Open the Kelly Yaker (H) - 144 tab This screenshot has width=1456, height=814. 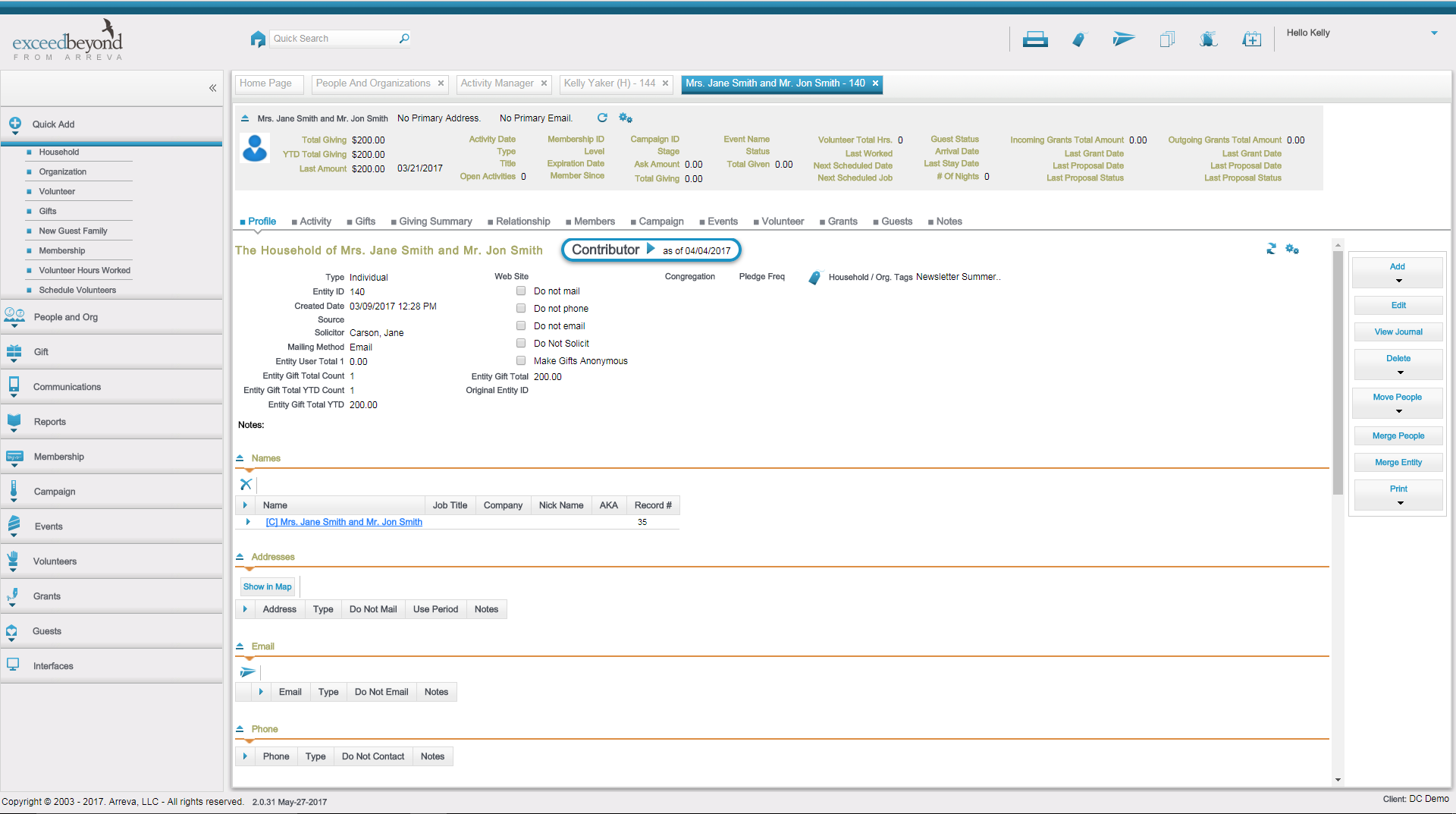point(609,83)
